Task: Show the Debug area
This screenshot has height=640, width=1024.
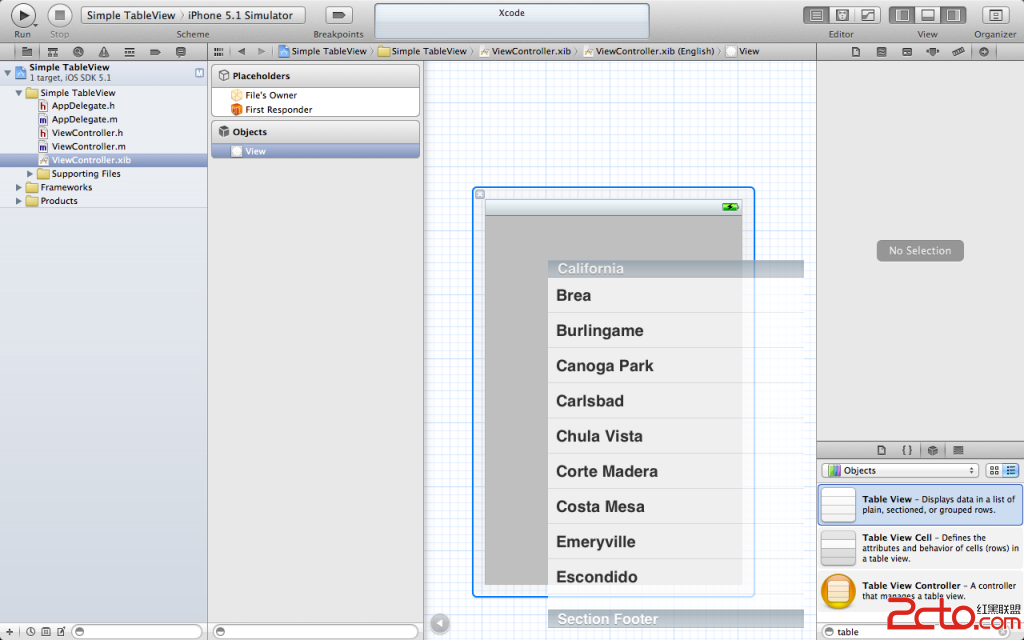Action: pos(928,15)
